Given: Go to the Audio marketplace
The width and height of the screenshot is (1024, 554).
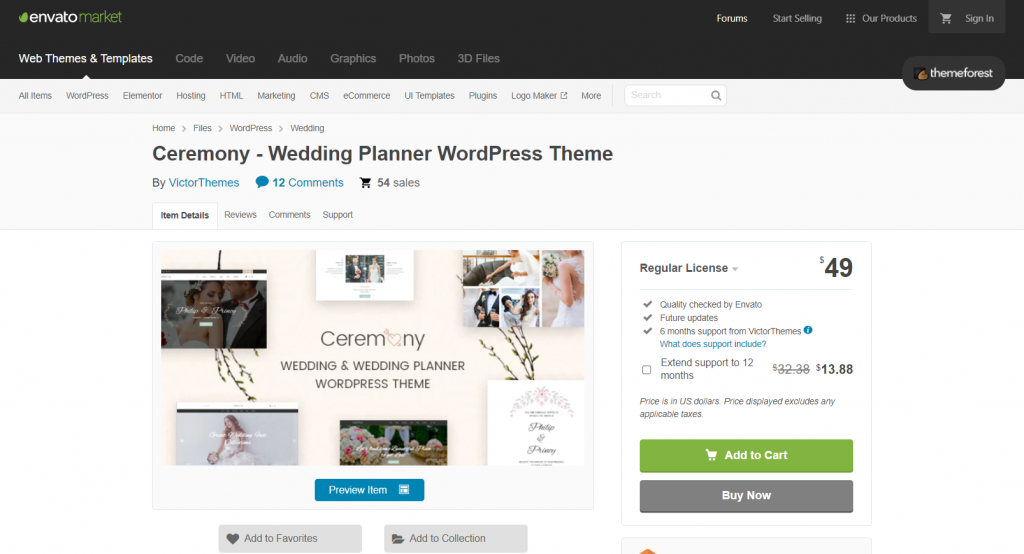Looking at the screenshot, I should point(293,59).
